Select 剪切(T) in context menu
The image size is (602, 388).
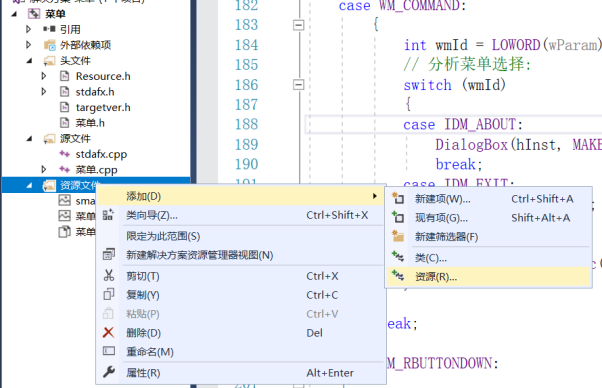pos(241,276)
